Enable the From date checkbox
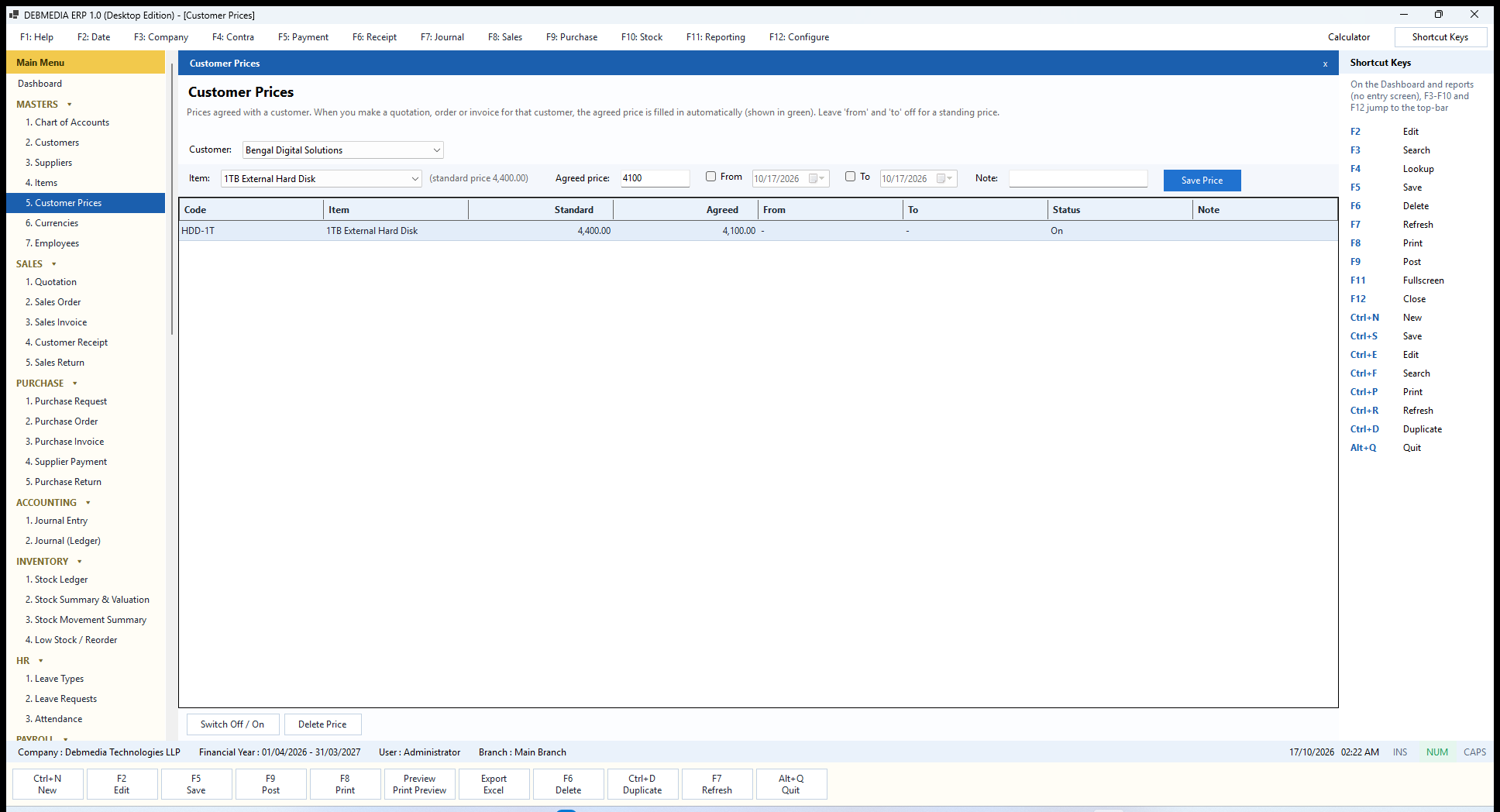Image resolution: width=1500 pixels, height=812 pixels. click(x=710, y=177)
